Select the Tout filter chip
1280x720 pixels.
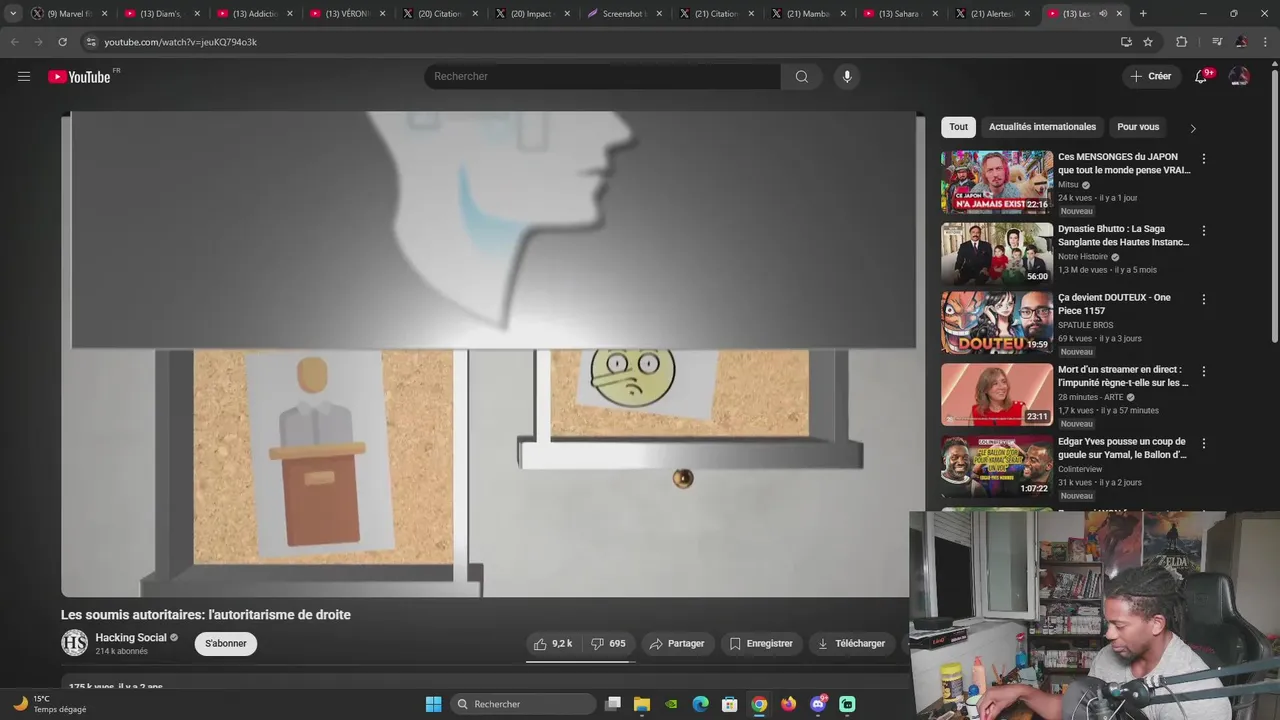pyautogui.click(x=958, y=127)
